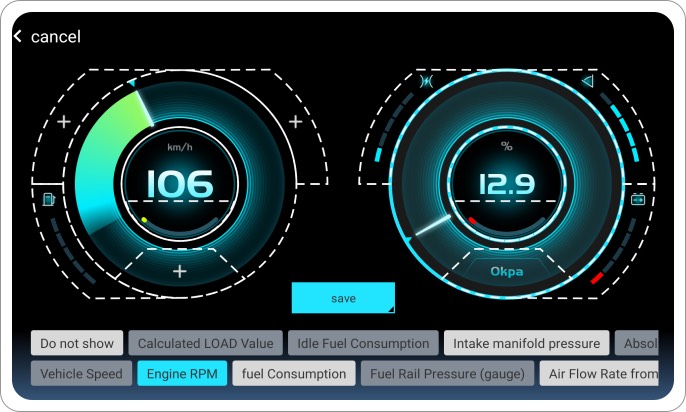686x412 pixels.
Task: Select the Engine RPM data option
Action: coord(182,374)
